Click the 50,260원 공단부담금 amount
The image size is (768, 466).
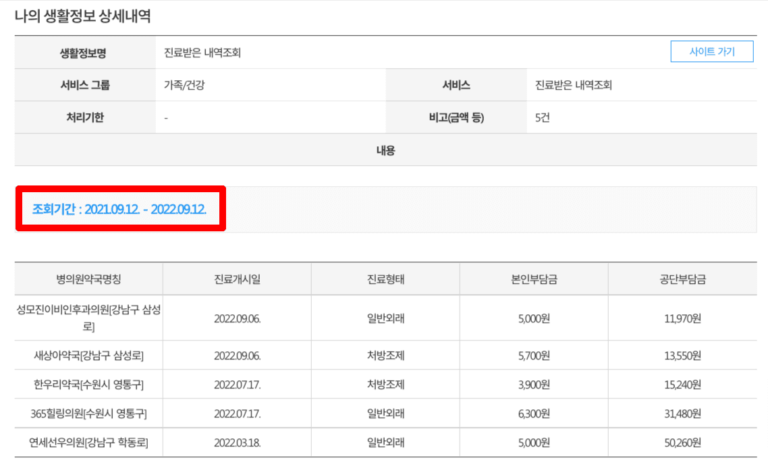pyautogui.click(x=682, y=442)
